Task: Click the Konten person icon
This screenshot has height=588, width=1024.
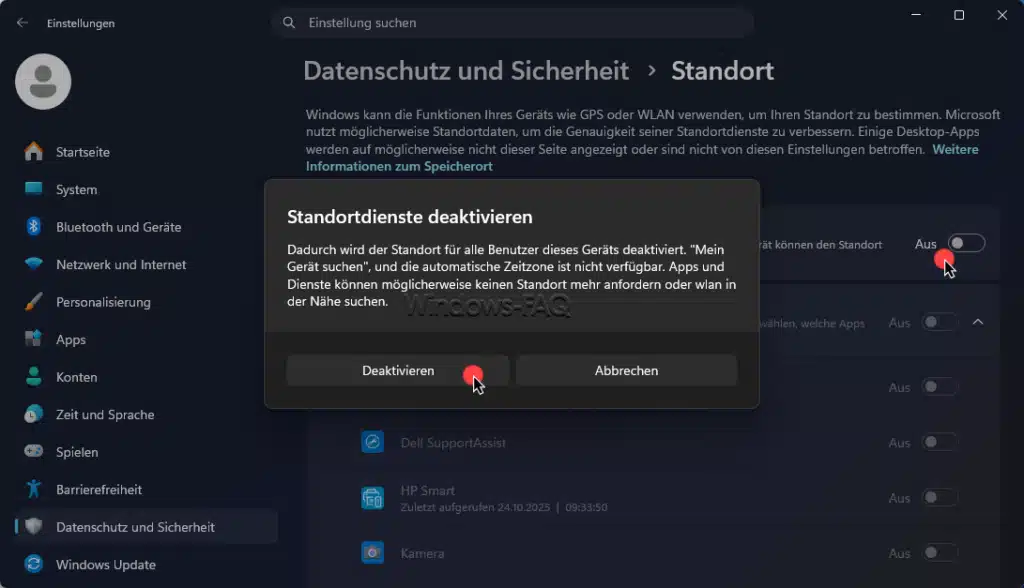Action: coord(33,376)
